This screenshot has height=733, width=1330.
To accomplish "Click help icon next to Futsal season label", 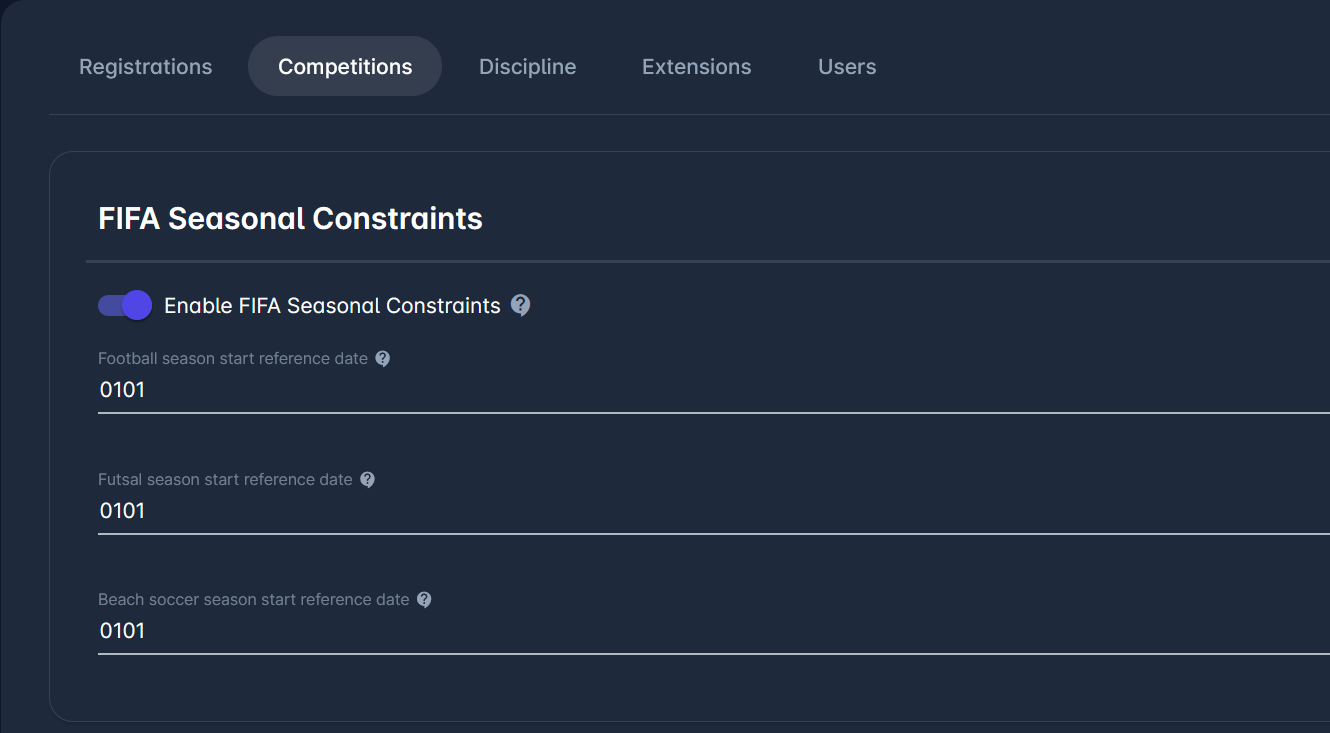I will coord(367,479).
